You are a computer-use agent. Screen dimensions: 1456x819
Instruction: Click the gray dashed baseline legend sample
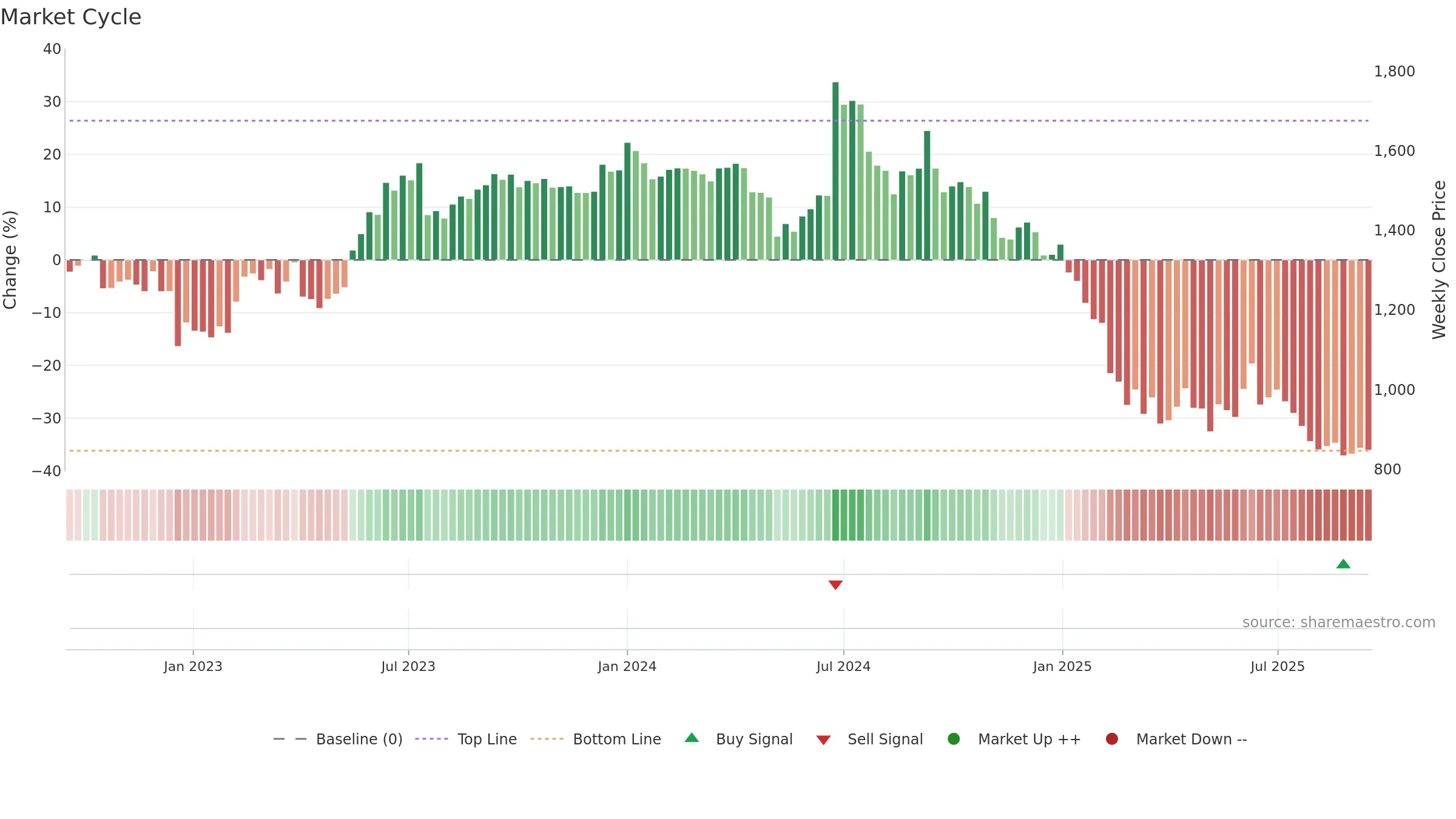[x=289, y=739]
